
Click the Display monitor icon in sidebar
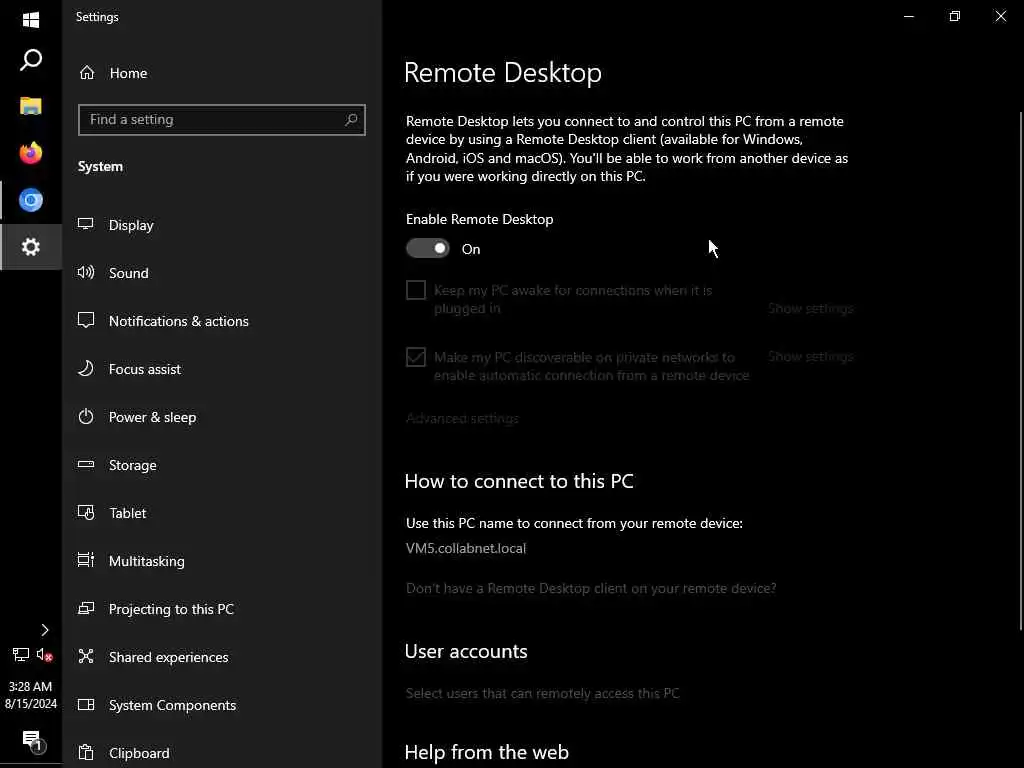click(x=86, y=225)
